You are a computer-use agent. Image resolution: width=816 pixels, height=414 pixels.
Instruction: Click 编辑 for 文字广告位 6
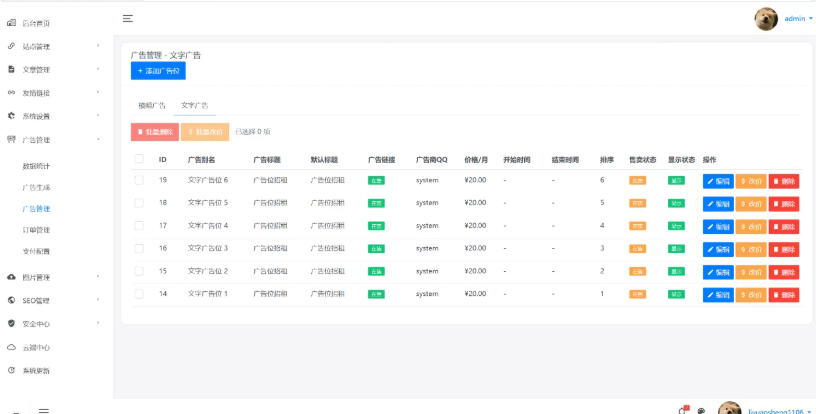tap(718, 182)
